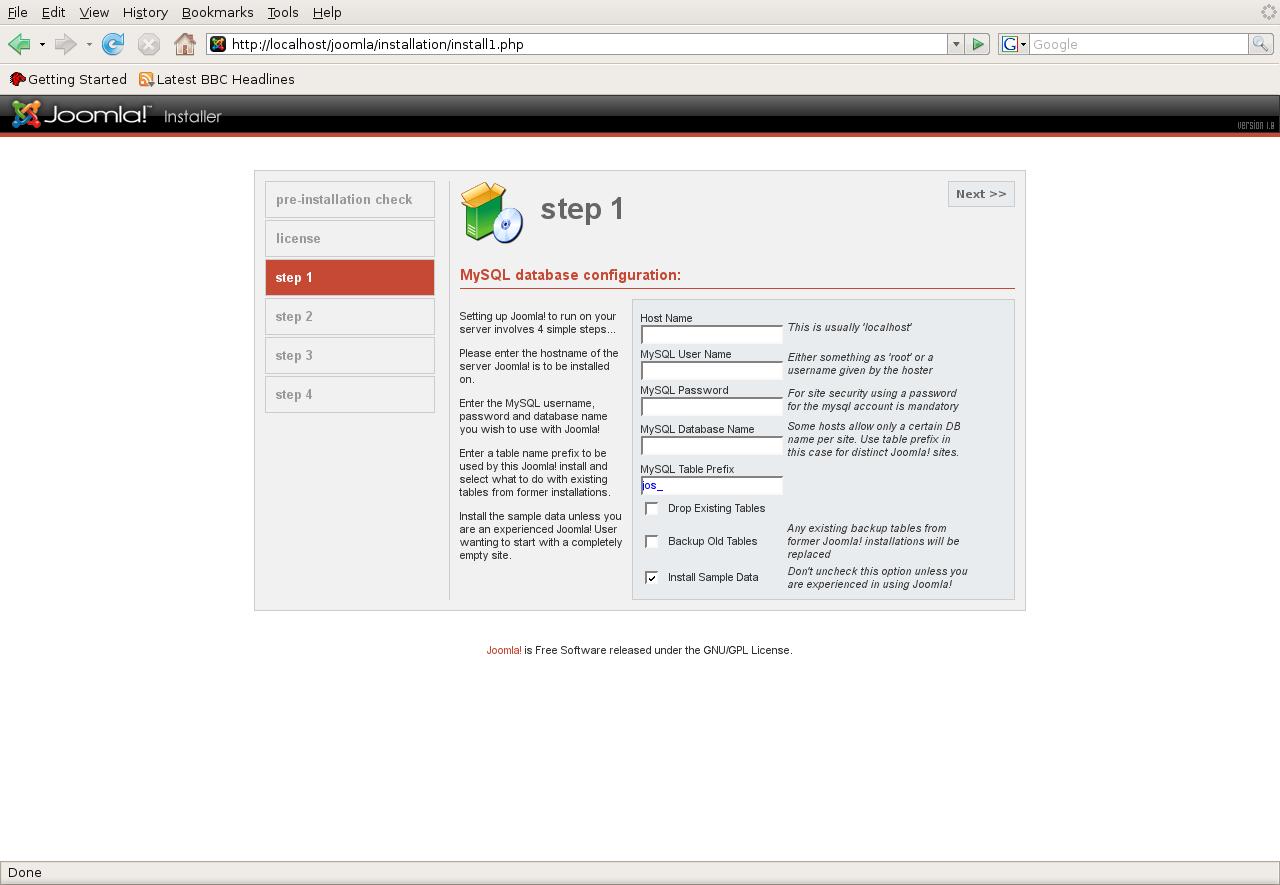The image size is (1280, 885).
Task: Focus the MySQL Database Name field
Action: pos(711,446)
